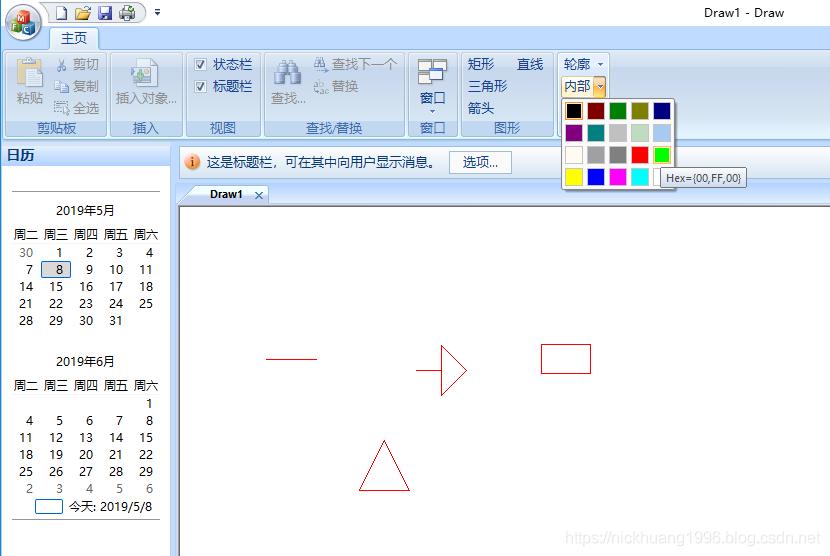Click the red horizontal line on canvas
The width and height of the screenshot is (830, 556).
291,359
